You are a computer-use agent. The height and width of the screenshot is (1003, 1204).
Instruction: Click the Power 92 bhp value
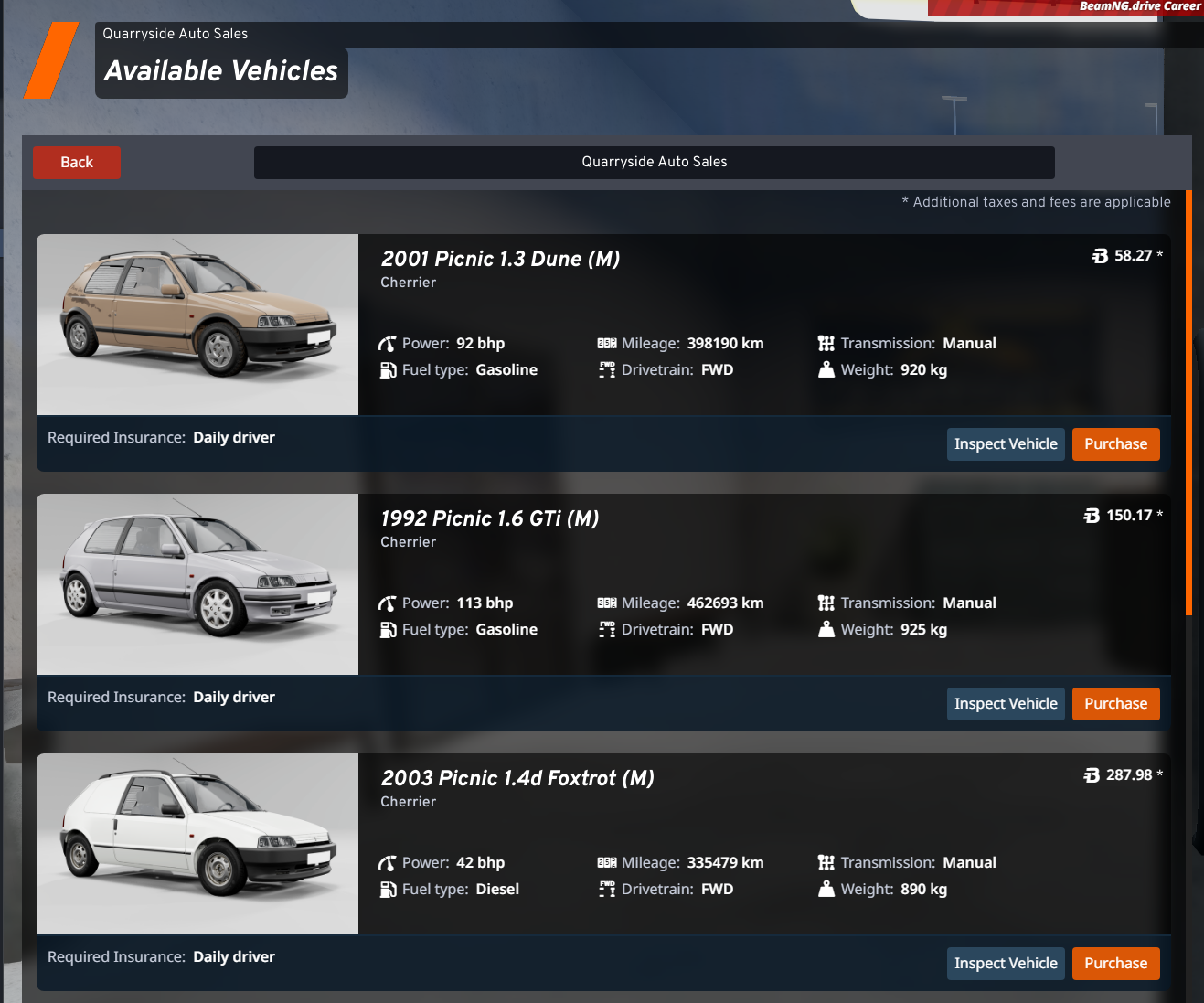coord(480,344)
